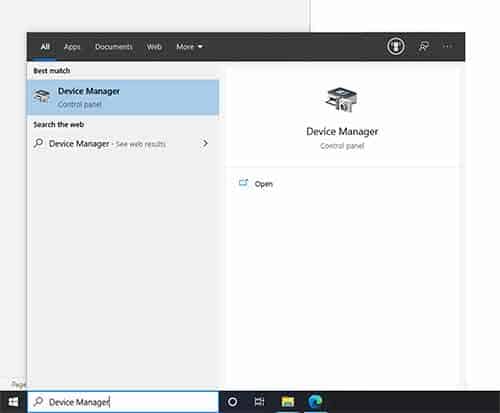Click the Open action for Device Manager
Screen dimensions: 500x413
tap(256, 184)
